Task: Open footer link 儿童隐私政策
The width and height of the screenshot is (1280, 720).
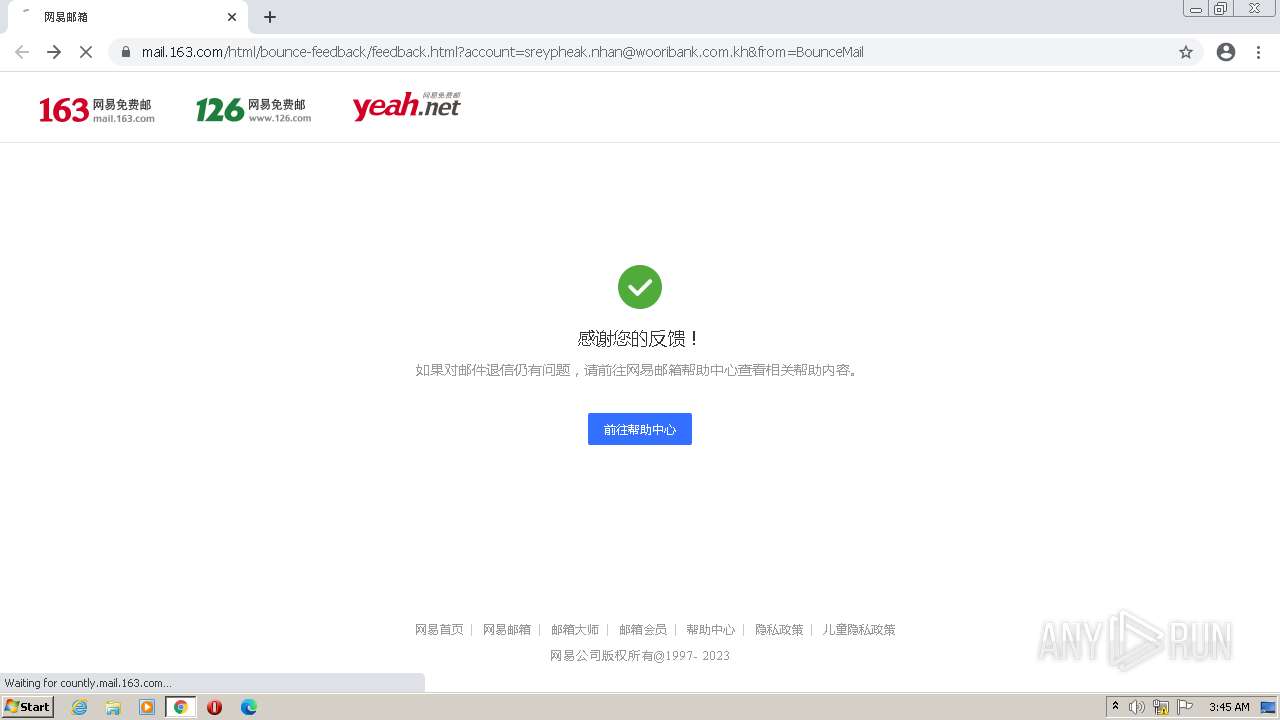Action: click(x=859, y=630)
